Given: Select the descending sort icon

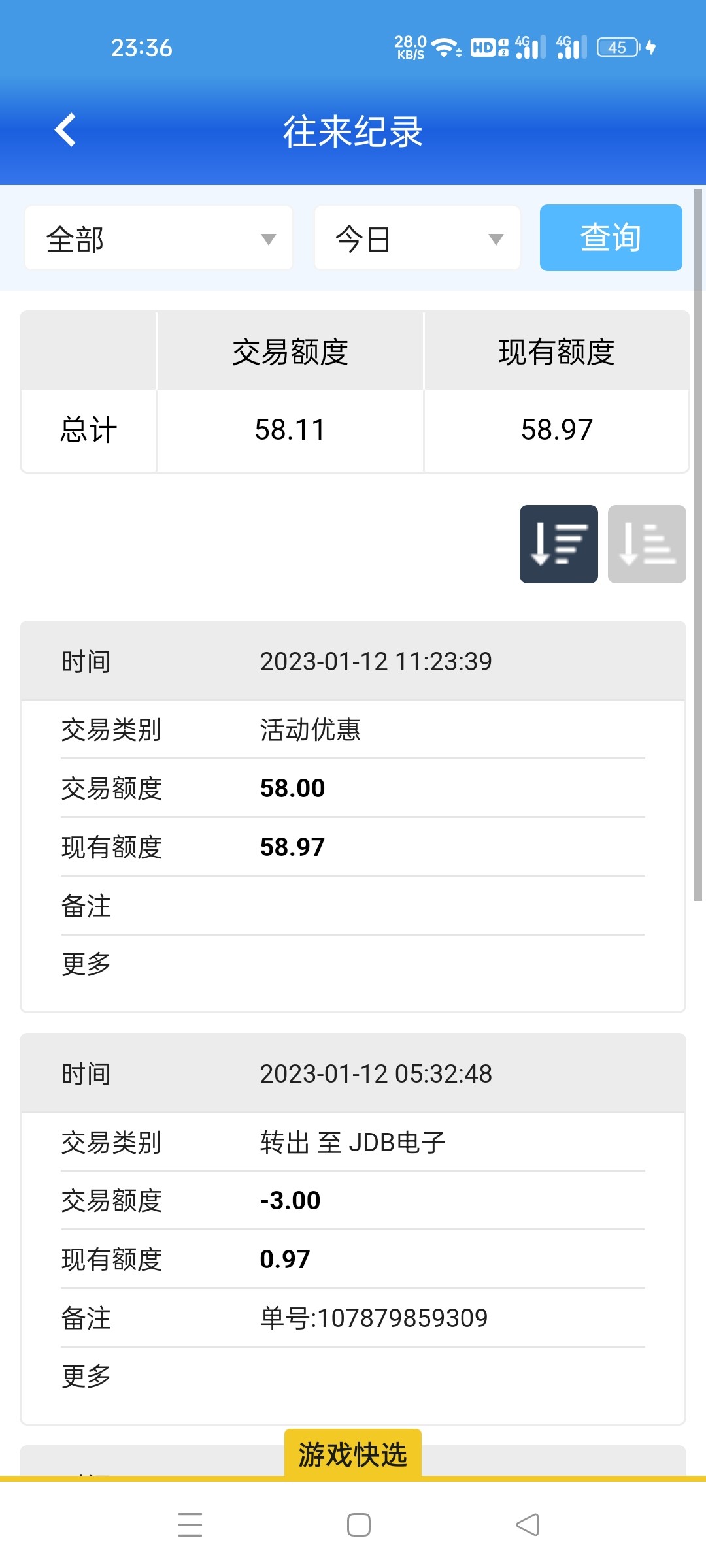Looking at the screenshot, I should 558,544.
